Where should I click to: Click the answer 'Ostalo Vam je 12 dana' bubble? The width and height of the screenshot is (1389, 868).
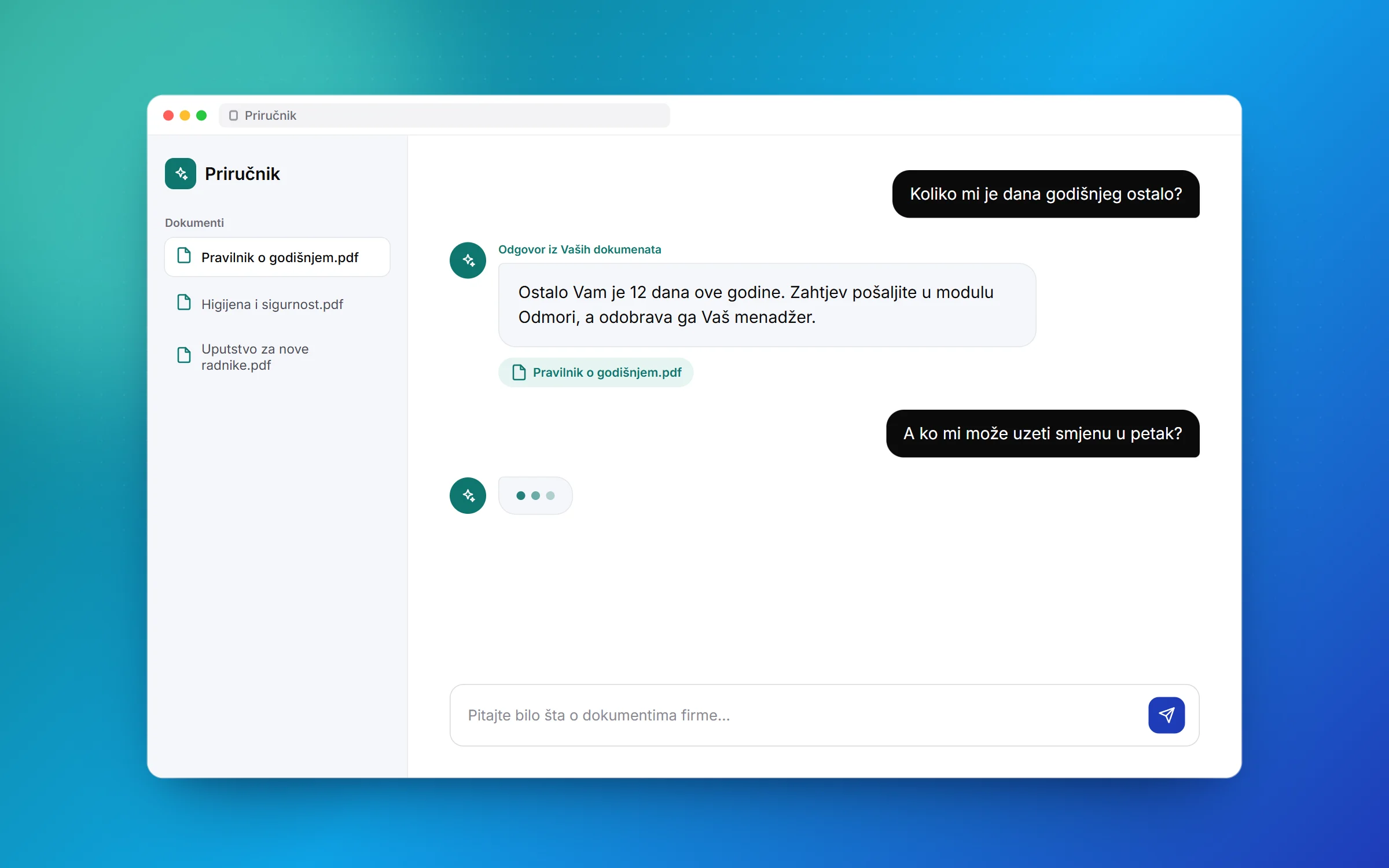pos(767,305)
